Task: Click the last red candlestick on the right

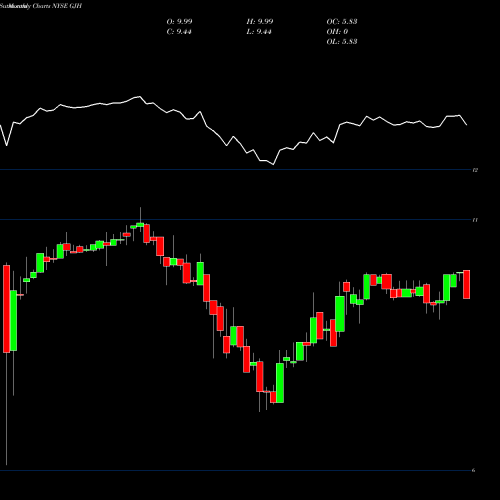Action: point(467,284)
